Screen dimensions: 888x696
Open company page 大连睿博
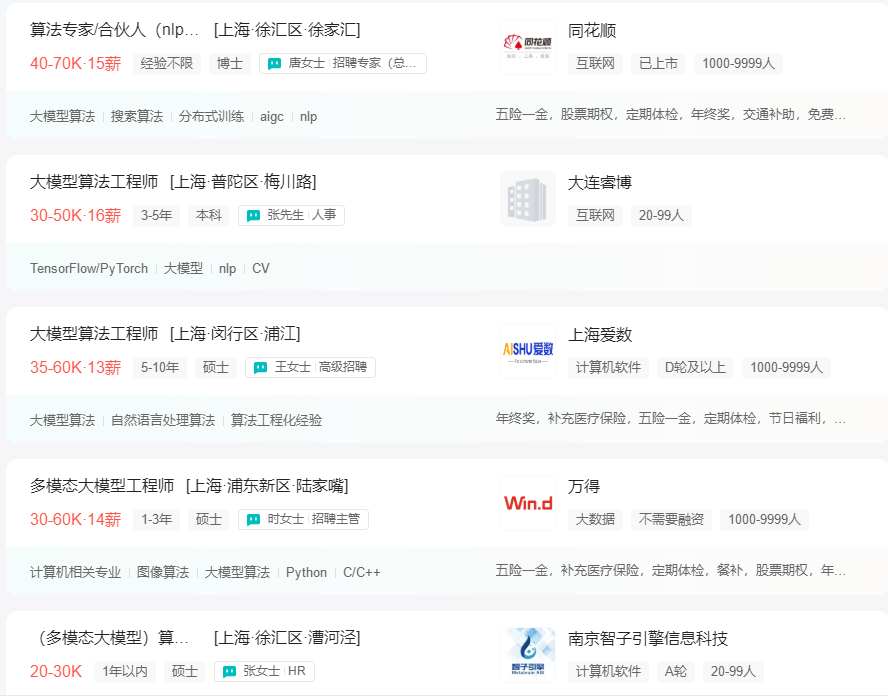pos(600,182)
